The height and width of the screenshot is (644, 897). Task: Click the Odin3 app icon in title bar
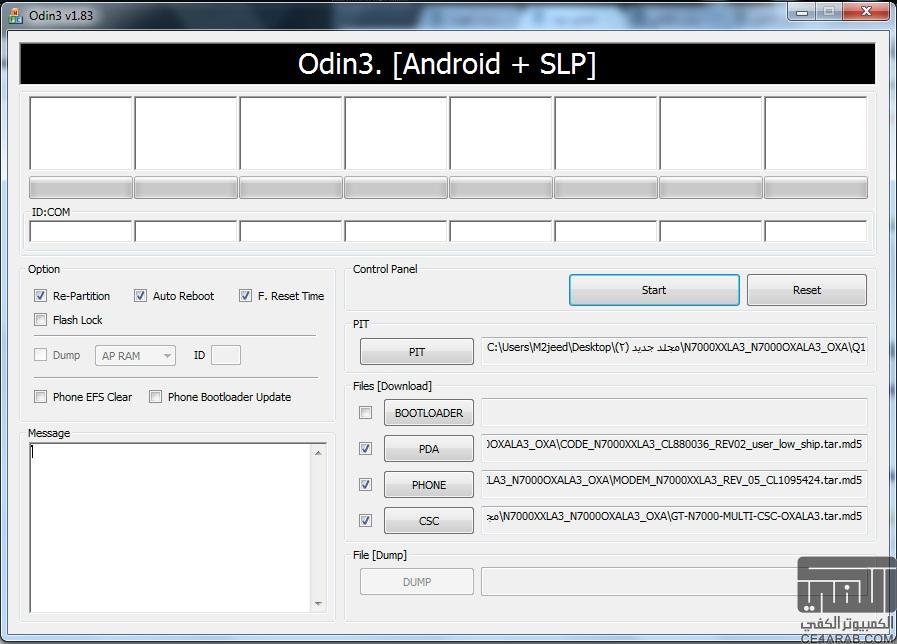[15, 15]
